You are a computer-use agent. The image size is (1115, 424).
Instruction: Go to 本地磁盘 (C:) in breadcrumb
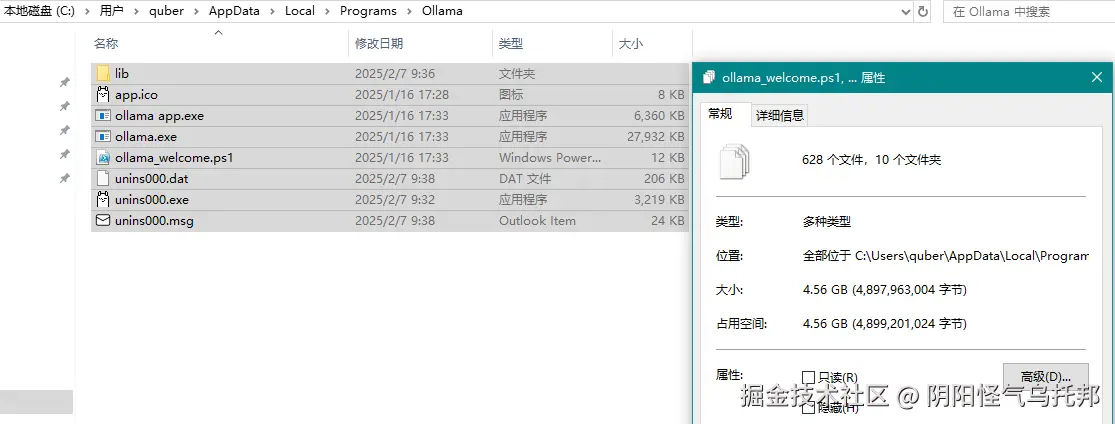coord(40,11)
